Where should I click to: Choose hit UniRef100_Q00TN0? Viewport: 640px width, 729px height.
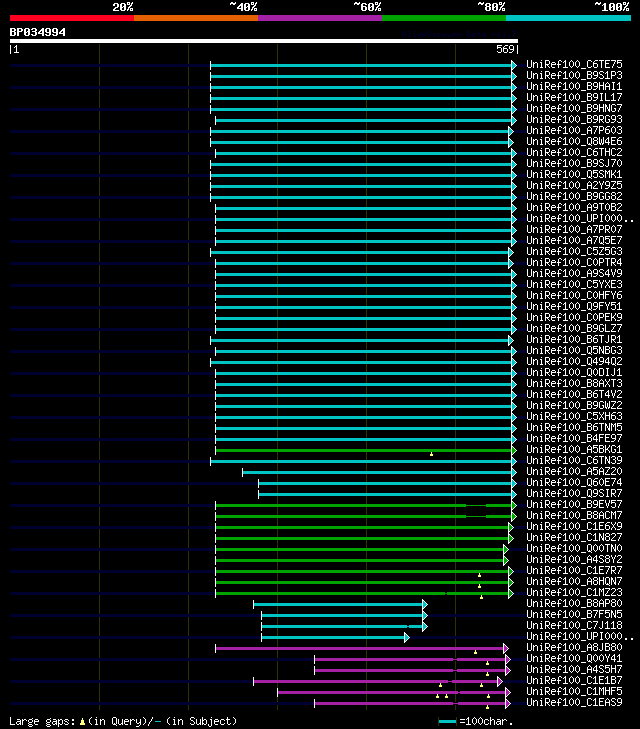coord(574,549)
